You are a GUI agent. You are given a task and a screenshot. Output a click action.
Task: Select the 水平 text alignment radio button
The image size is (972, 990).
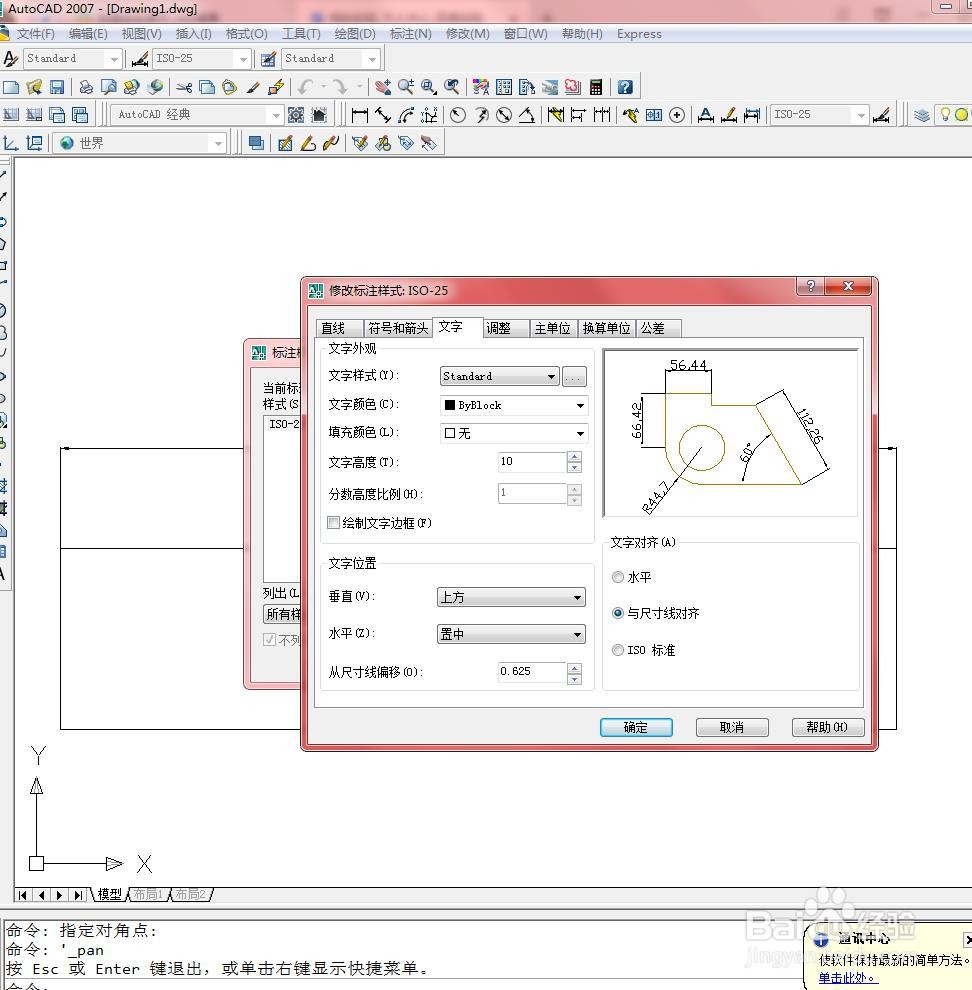[x=618, y=577]
